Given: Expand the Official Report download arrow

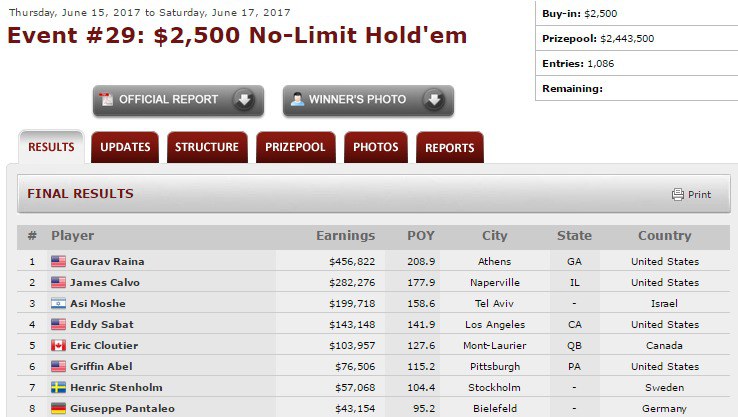Looking at the screenshot, I should tap(243, 100).
